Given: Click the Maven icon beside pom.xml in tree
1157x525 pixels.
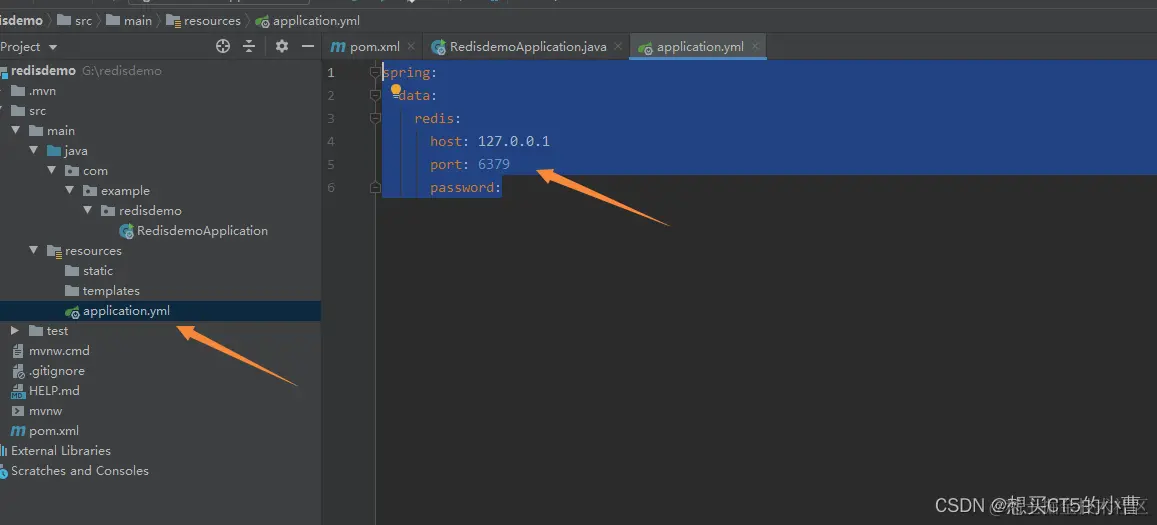Looking at the screenshot, I should 18,431.
